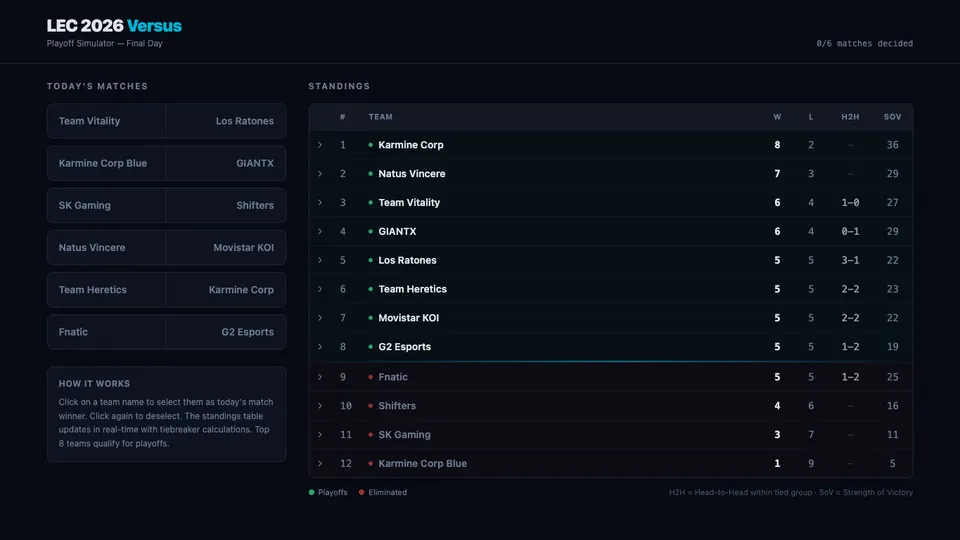
Task: Pick GIANTX as match winner
Action: coord(226,163)
